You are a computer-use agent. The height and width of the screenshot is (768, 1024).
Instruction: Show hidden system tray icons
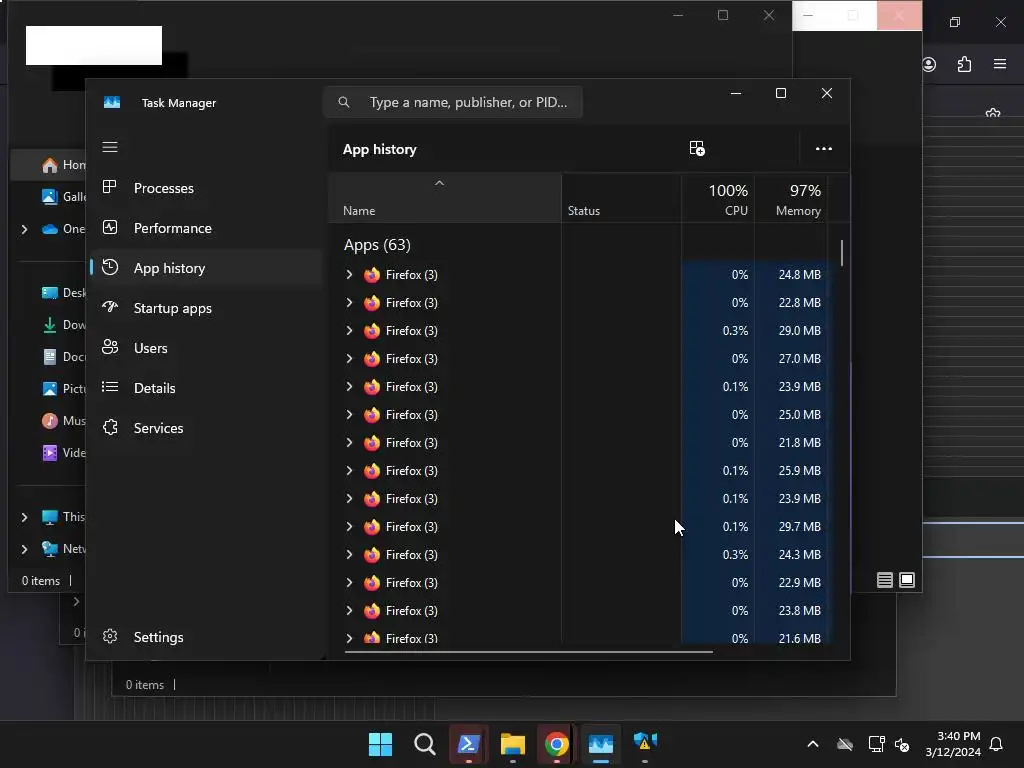[813, 744]
